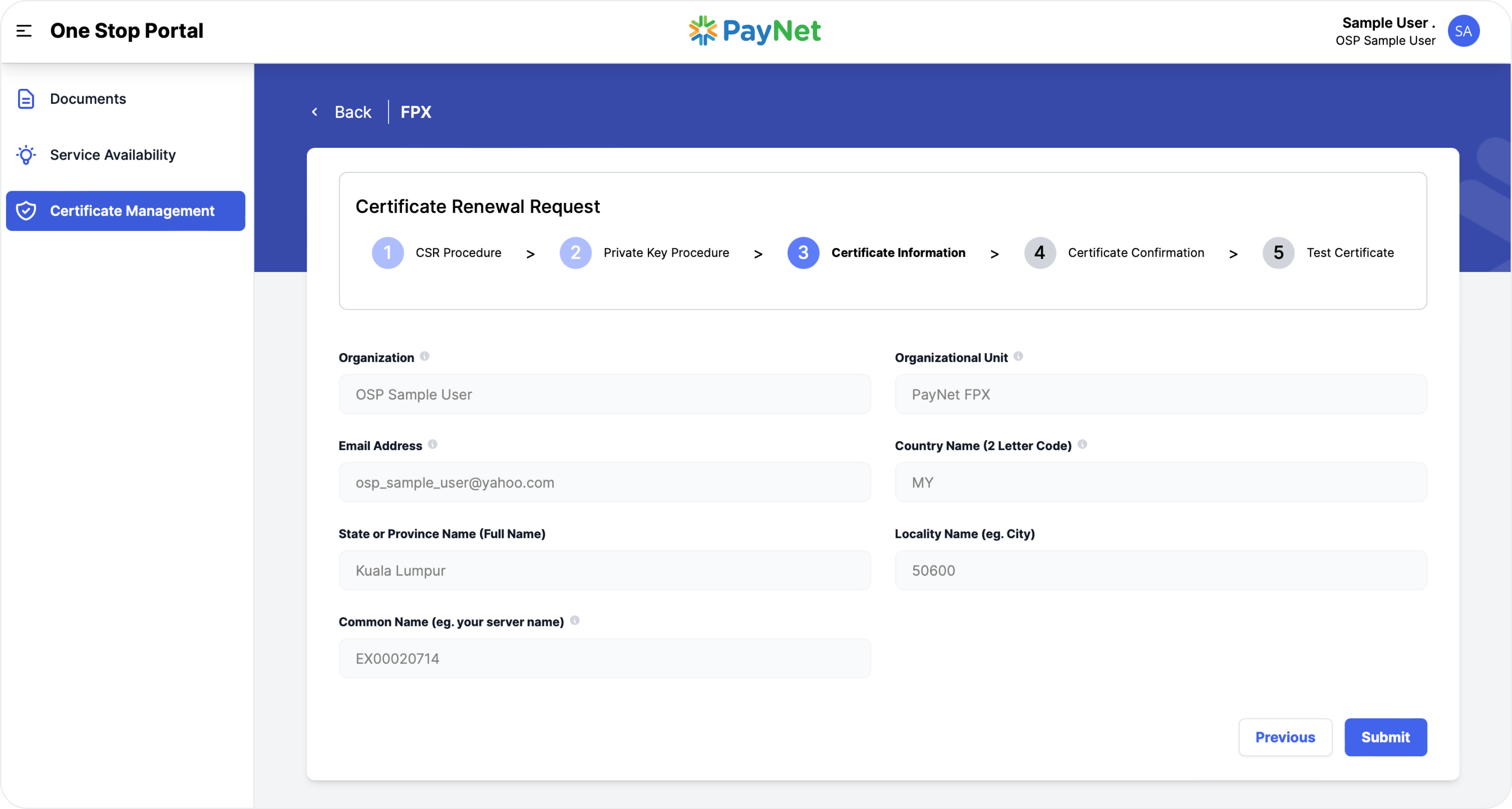Select step 2 circle Private Key Procedure

tap(575, 253)
